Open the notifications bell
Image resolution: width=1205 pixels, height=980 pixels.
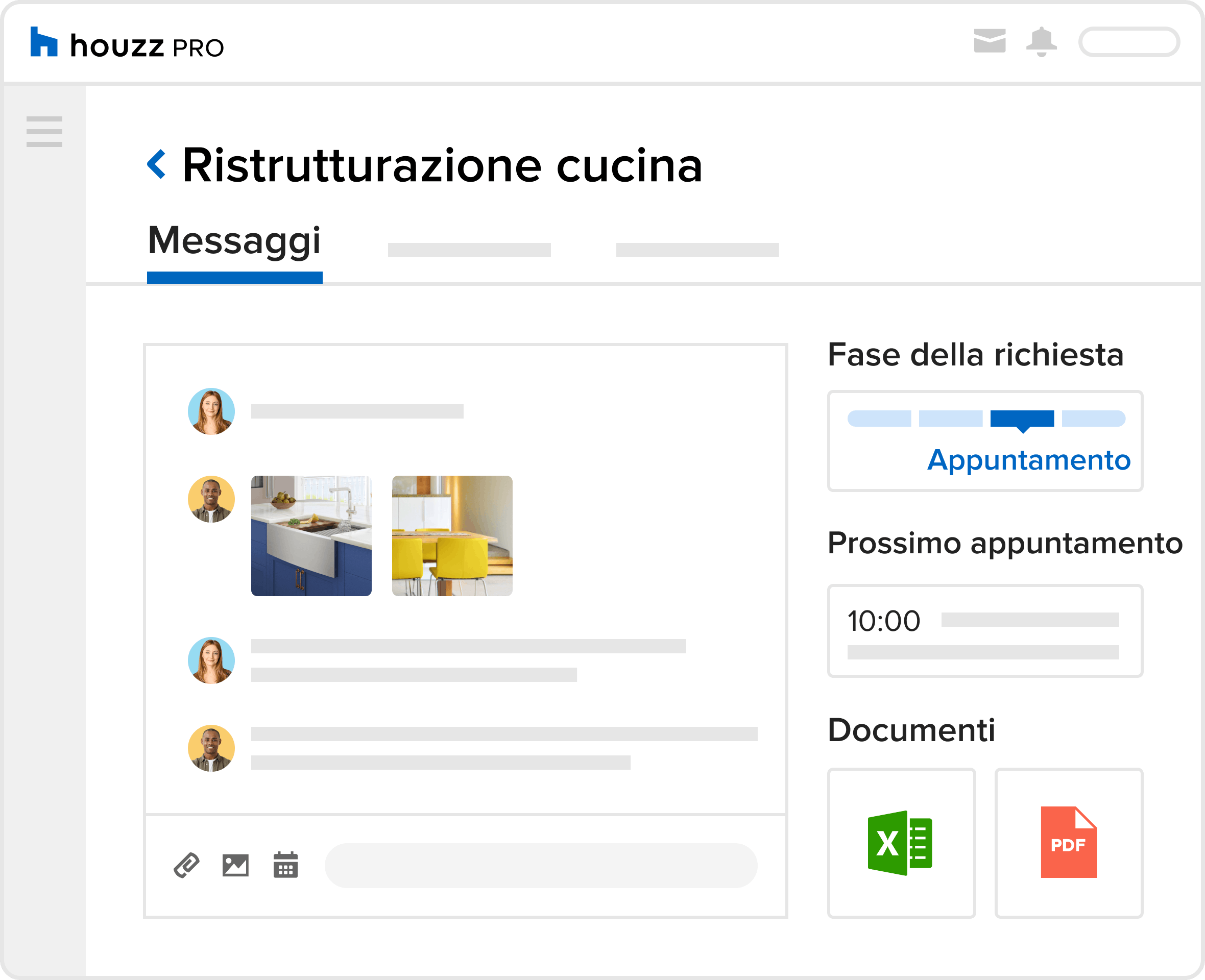click(x=1041, y=41)
